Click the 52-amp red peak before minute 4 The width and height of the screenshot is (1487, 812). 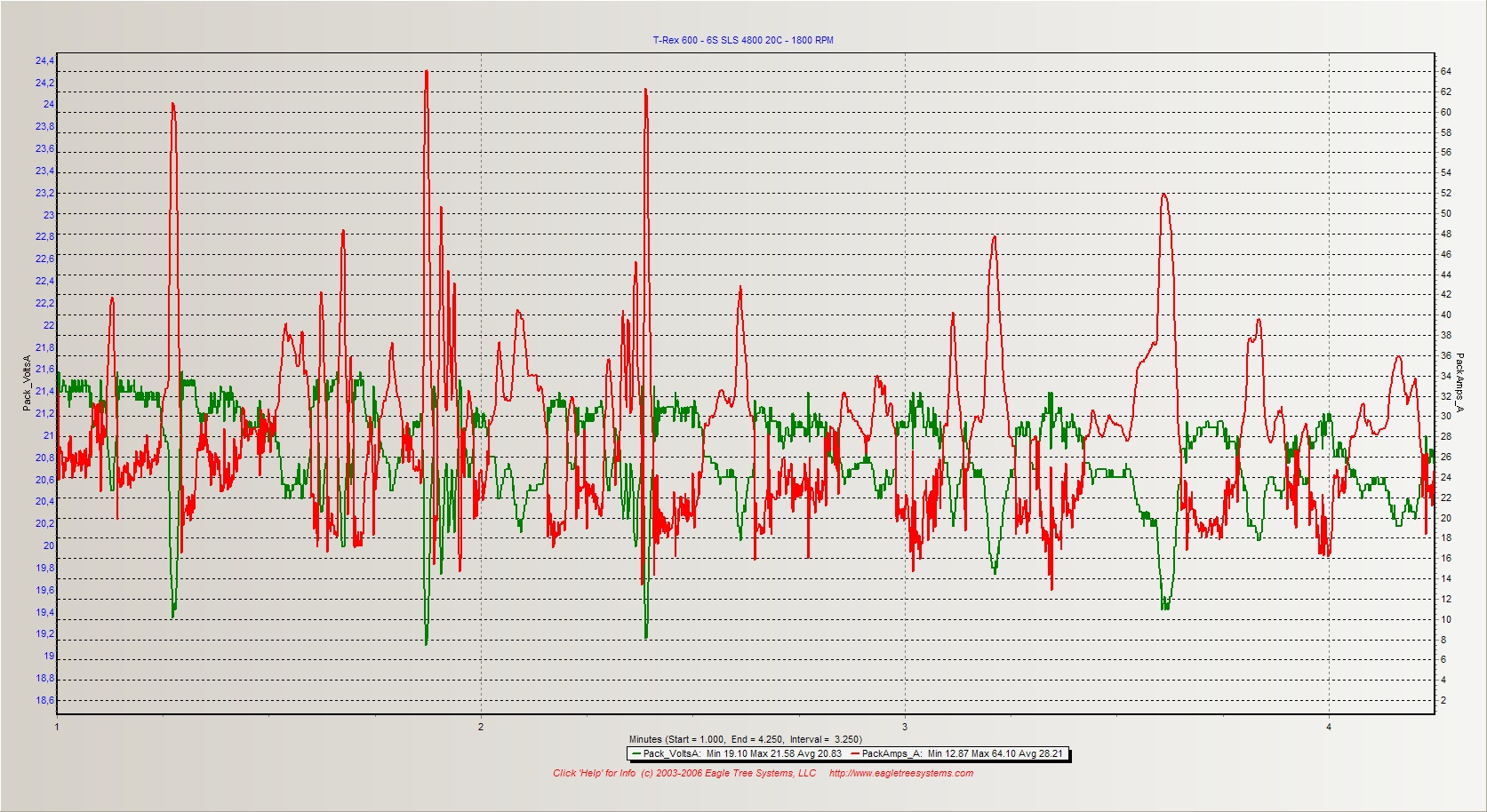coord(1163,195)
